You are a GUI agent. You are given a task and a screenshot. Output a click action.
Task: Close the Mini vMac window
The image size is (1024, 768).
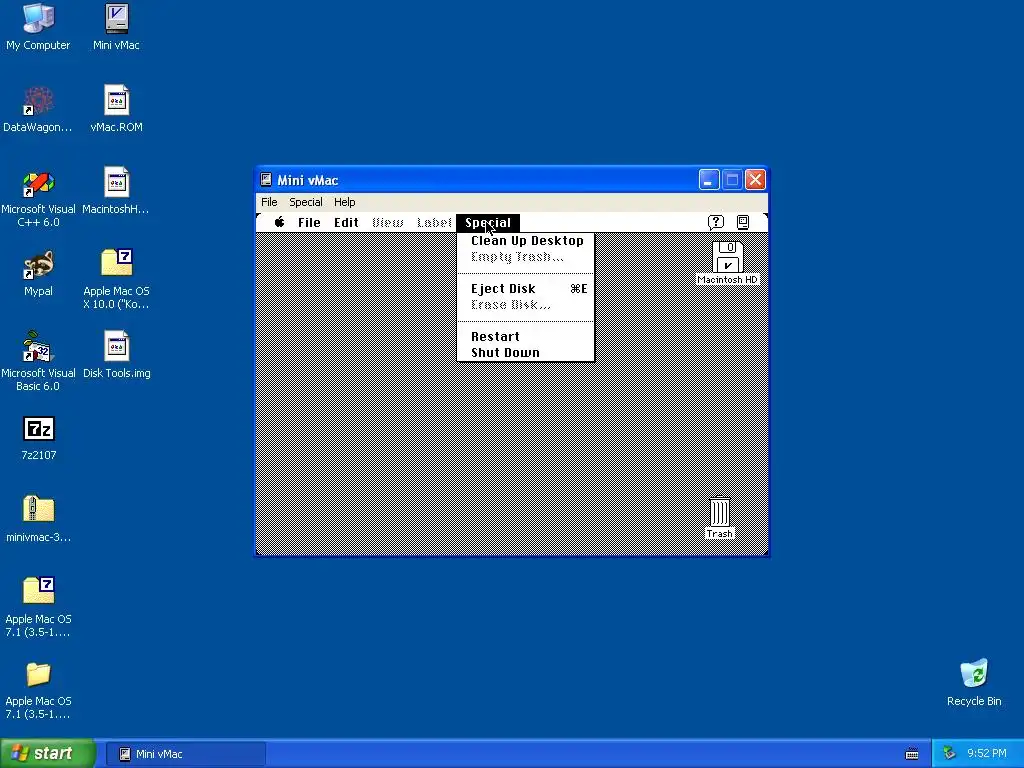point(756,180)
